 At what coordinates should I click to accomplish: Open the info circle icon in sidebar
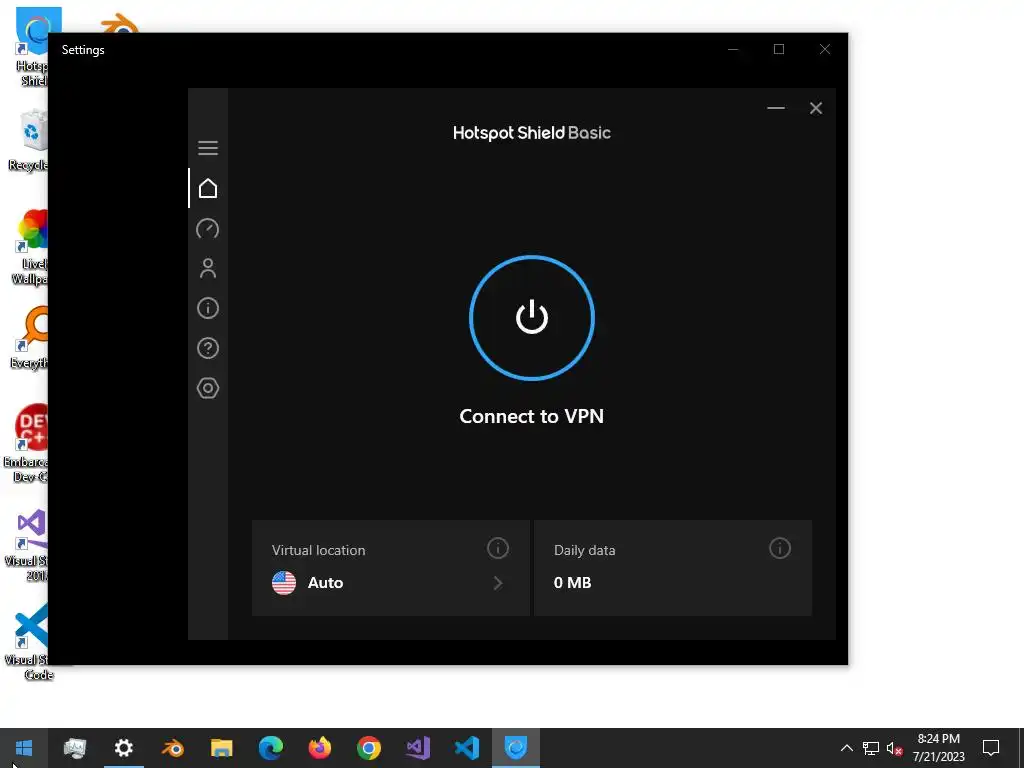click(208, 308)
